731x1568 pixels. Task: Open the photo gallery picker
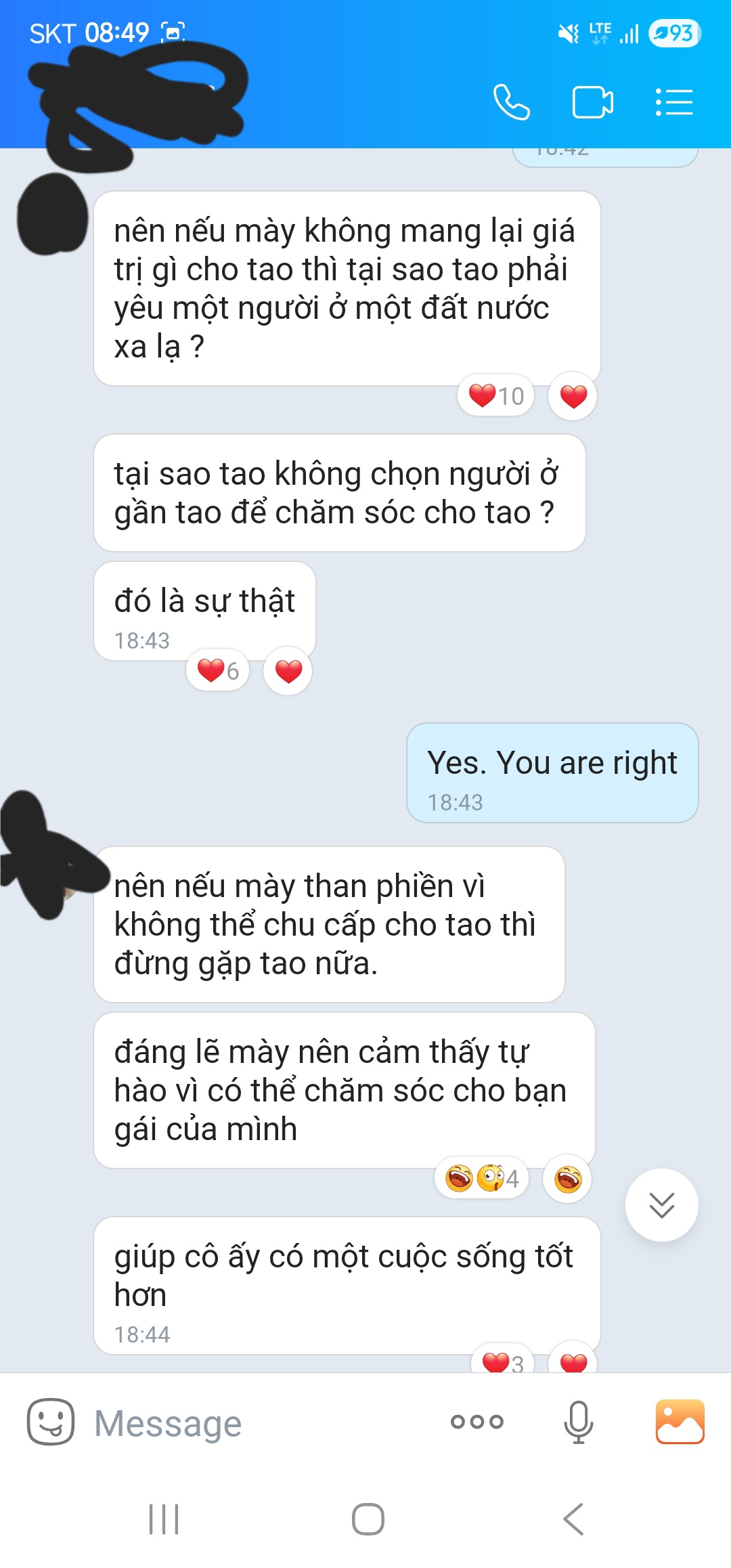coord(680,1422)
